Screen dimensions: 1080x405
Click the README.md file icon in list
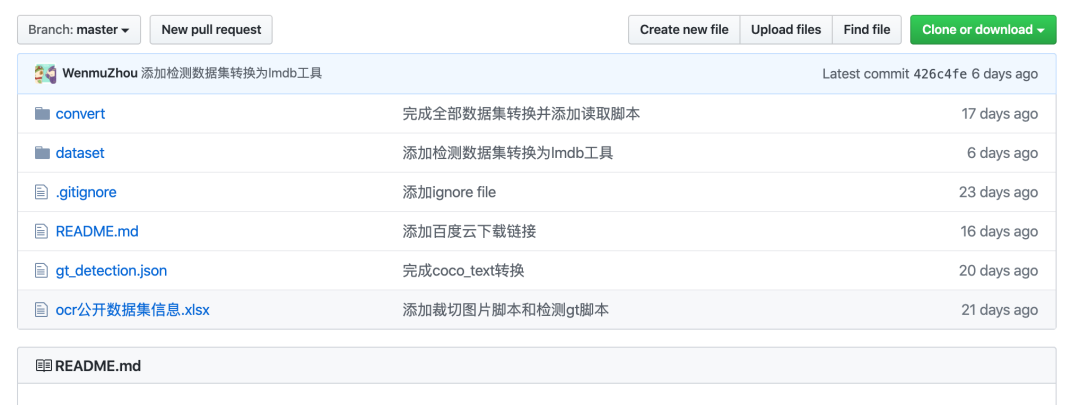[42, 231]
